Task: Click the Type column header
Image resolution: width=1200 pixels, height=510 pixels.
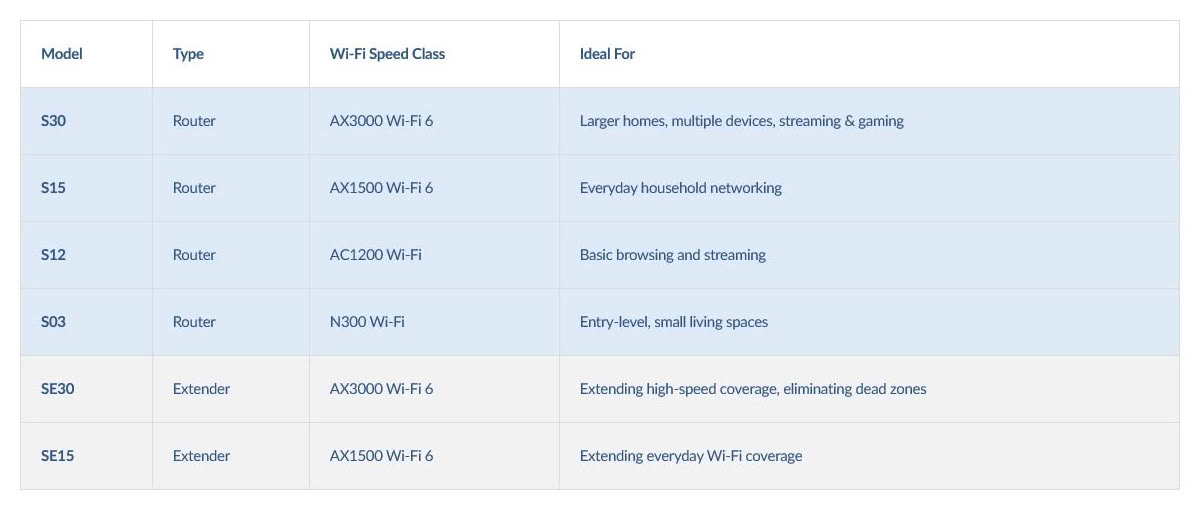Action: pos(188,54)
